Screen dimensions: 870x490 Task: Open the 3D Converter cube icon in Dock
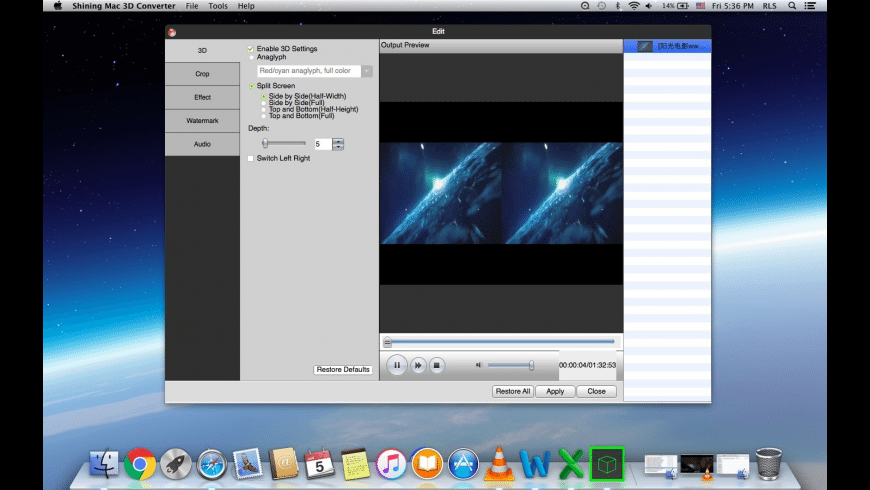606,463
